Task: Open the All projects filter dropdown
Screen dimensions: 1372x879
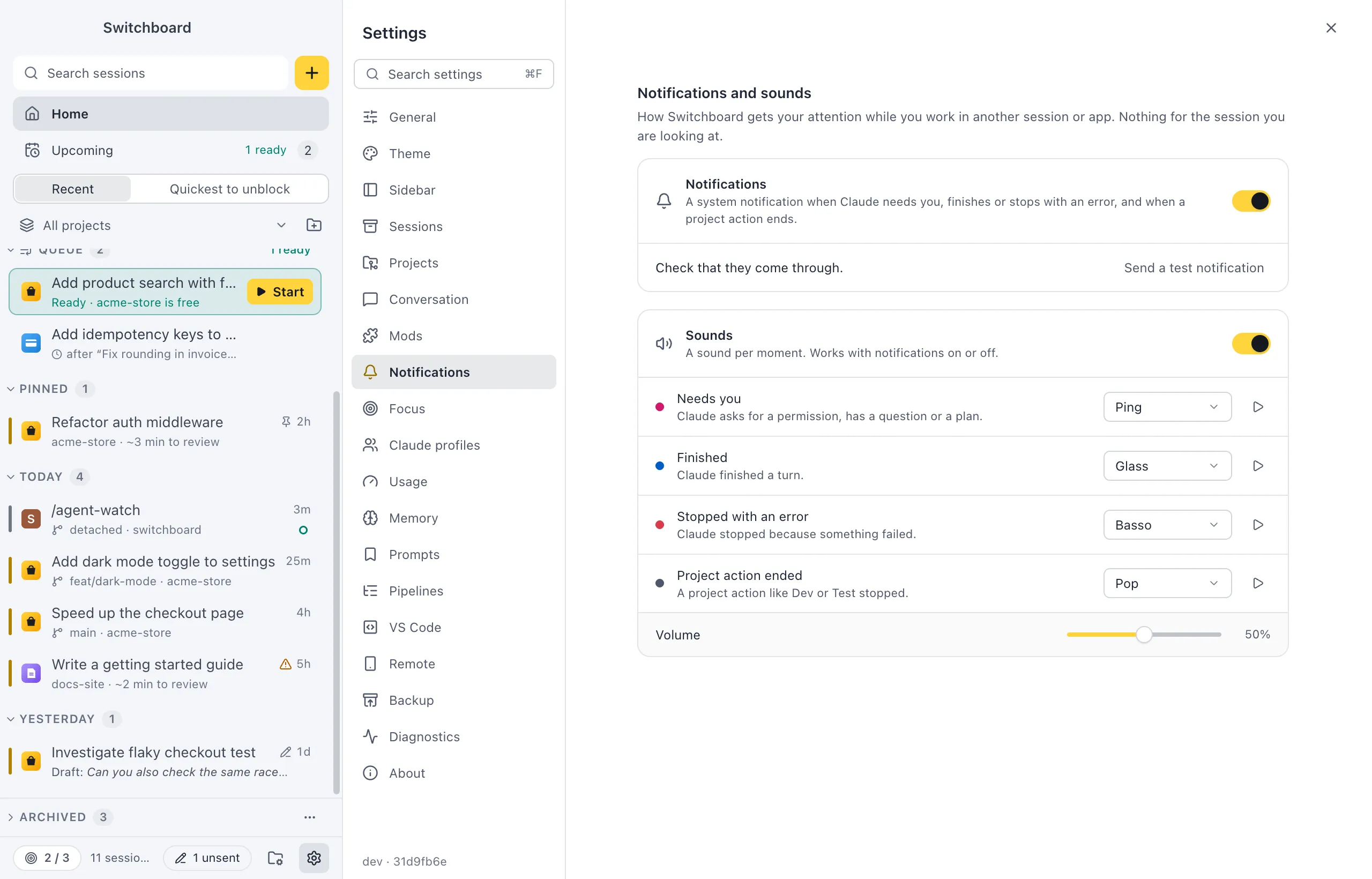Action: coord(153,225)
